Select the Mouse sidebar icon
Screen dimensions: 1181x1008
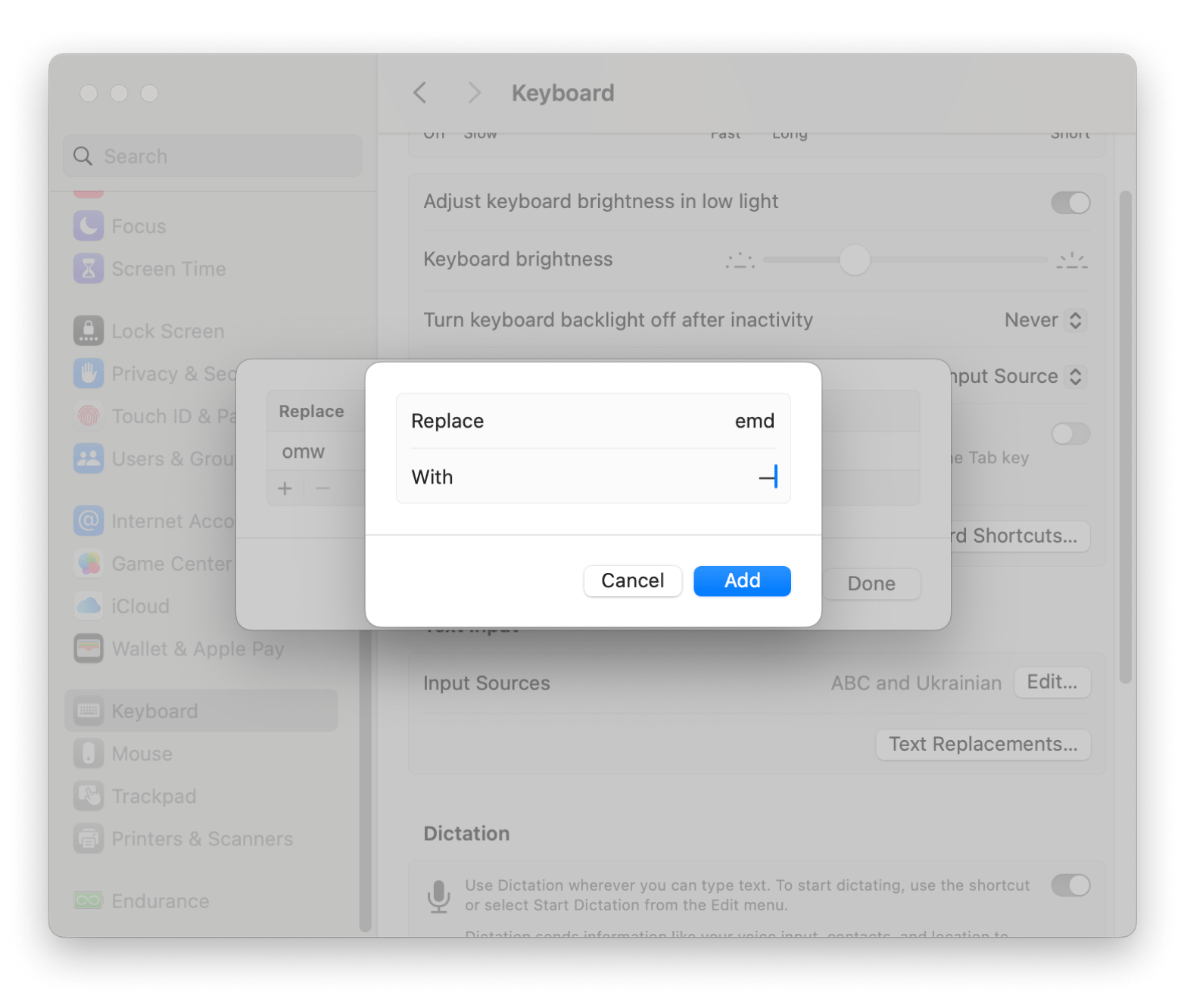pos(89,753)
